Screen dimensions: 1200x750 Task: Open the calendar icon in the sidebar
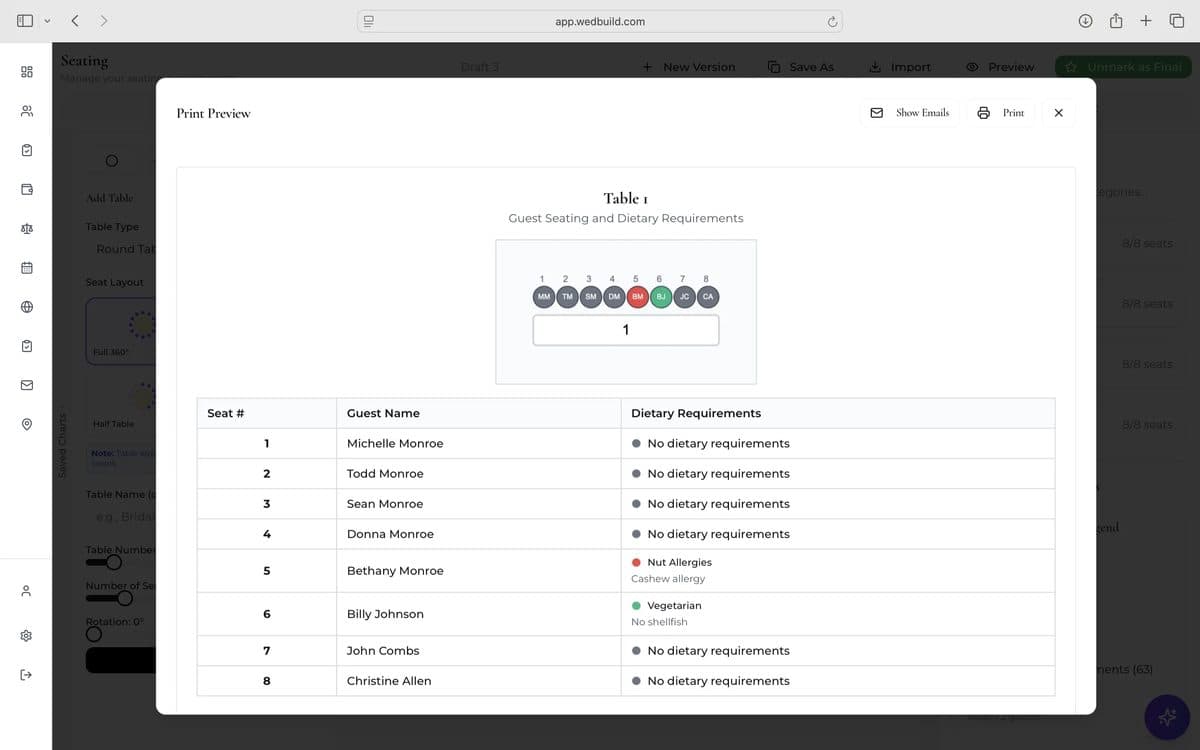coord(27,268)
